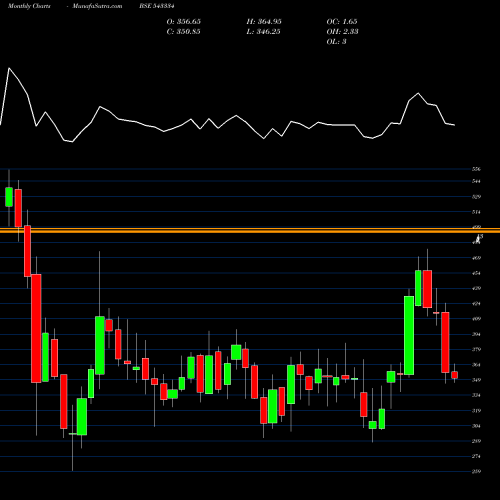Click the 529 price axis label

(476, 197)
